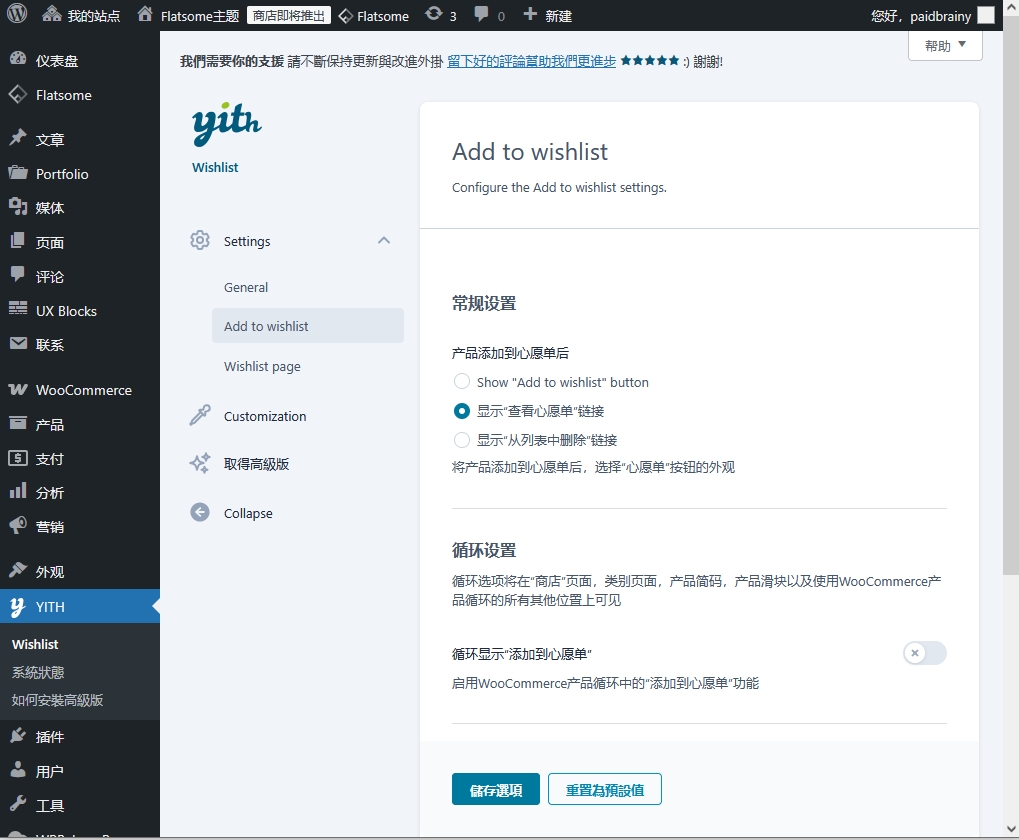Click the 商店即将推出 badge

click(289, 15)
